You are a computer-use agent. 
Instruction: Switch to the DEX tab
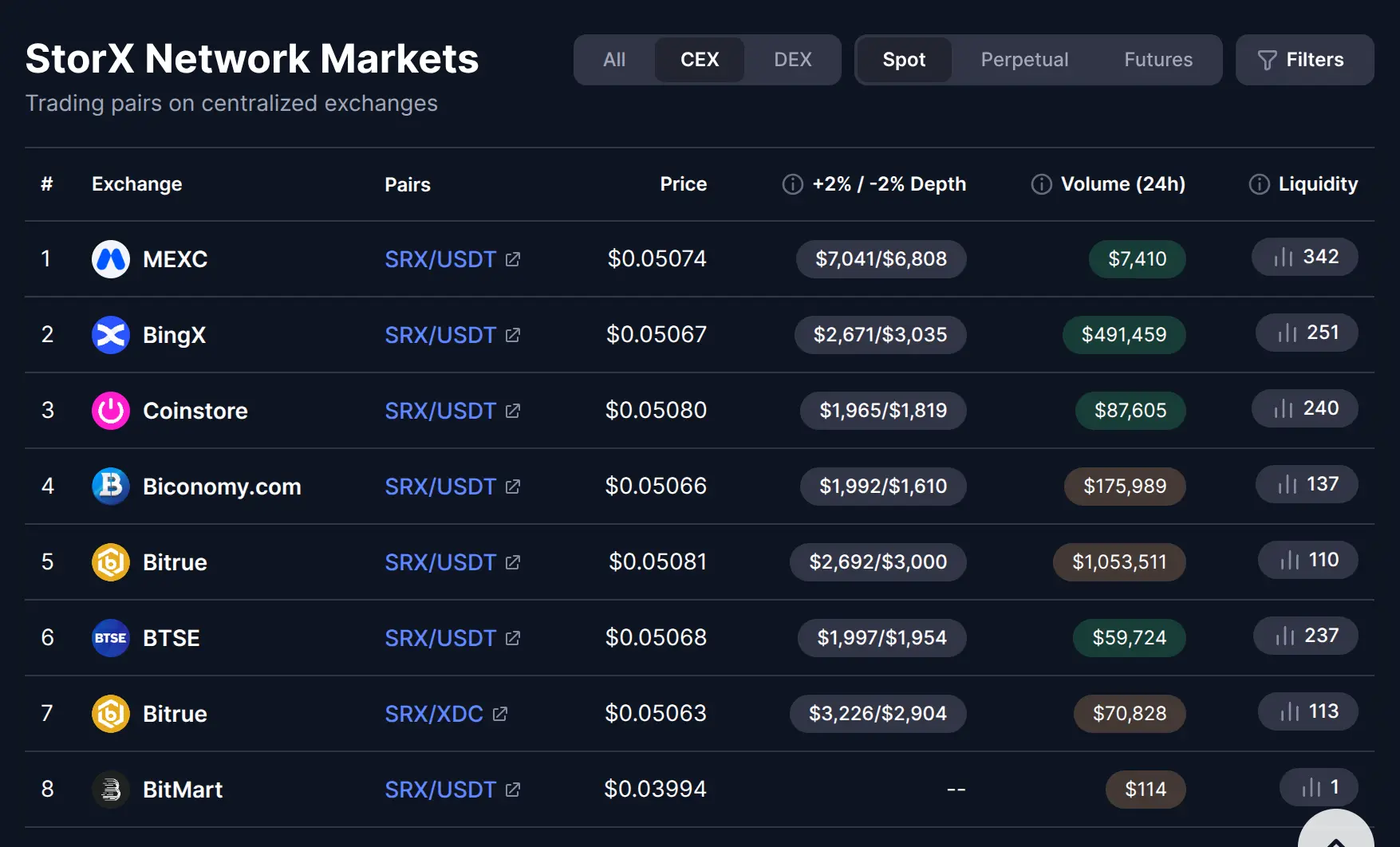pos(793,60)
